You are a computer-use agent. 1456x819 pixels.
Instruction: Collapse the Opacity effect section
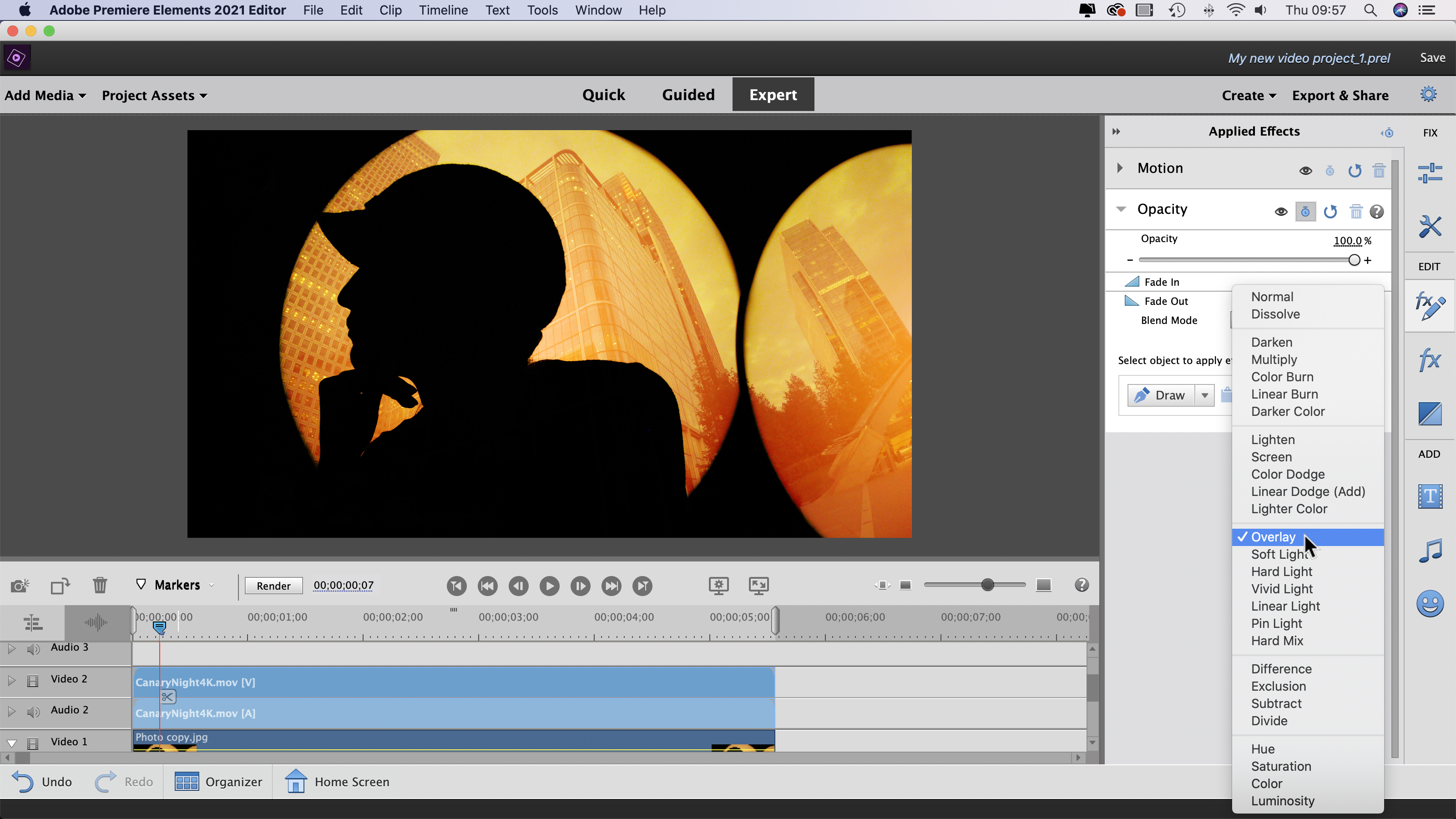point(1122,208)
